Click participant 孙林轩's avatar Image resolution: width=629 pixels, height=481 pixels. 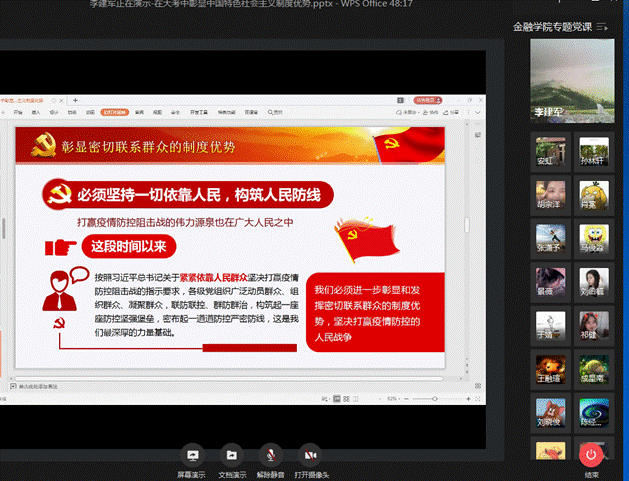click(x=594, y=148)
